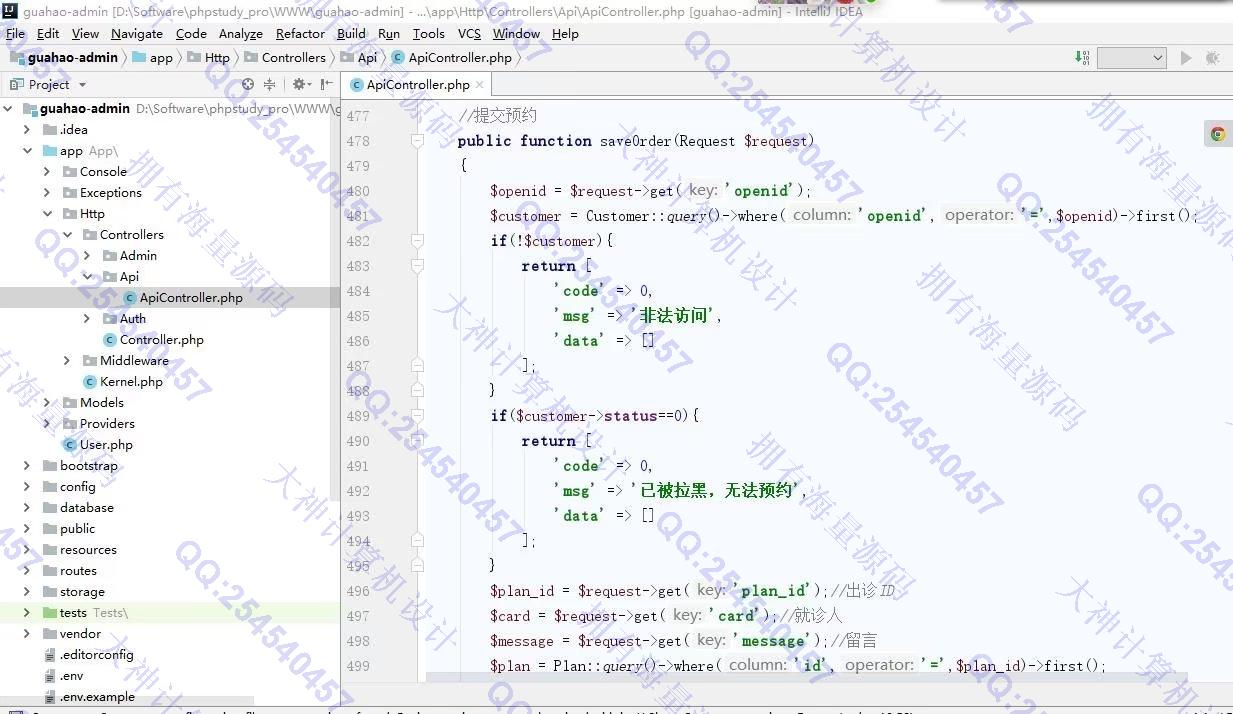Open the Window menu

pos(516,33)
